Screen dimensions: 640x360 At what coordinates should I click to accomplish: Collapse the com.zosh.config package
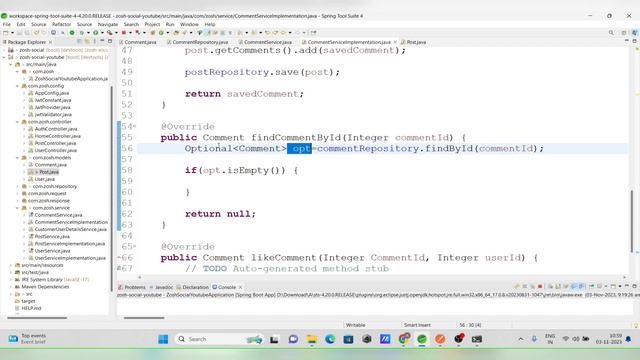[x=18, y=86]
